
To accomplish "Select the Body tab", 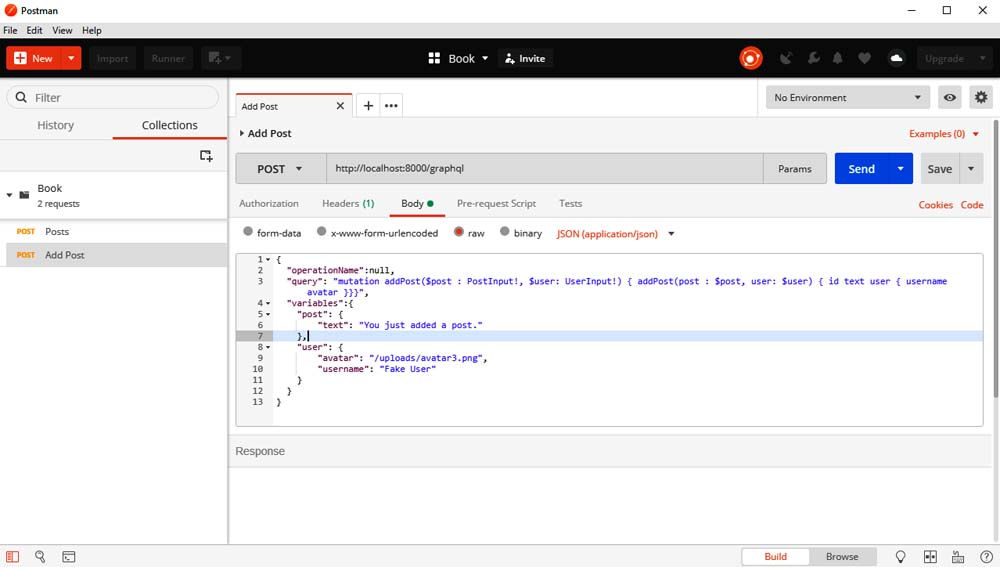I will (x=417, y=203).
